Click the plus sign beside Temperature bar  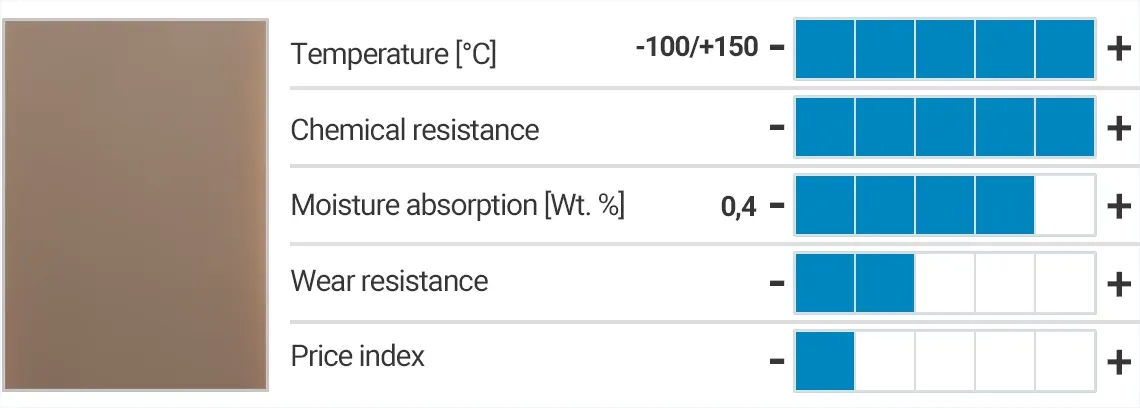[x=1119, y=48]
